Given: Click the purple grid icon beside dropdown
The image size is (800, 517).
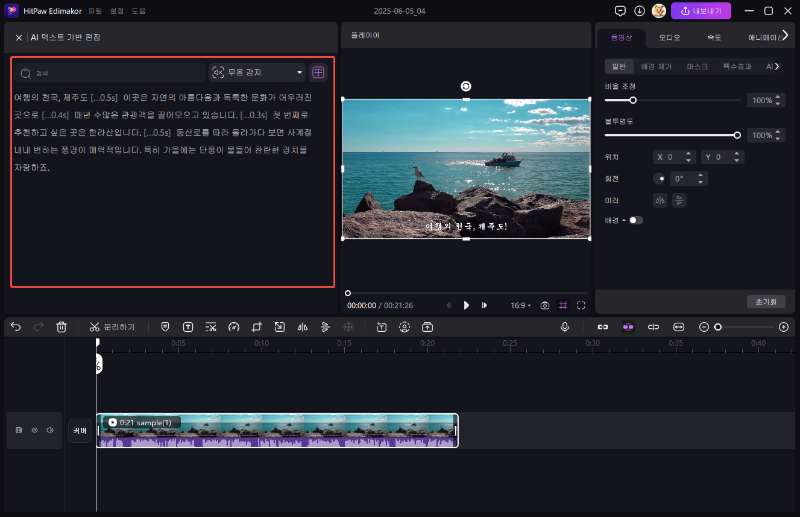Looking at the screenshot, I should [x=318, y=72].
